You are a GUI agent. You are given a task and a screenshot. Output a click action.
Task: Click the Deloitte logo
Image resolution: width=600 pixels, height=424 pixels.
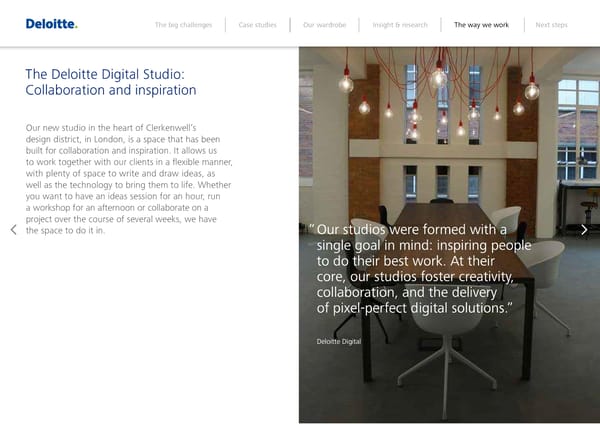pyautogui.click(x=50, y=24)
